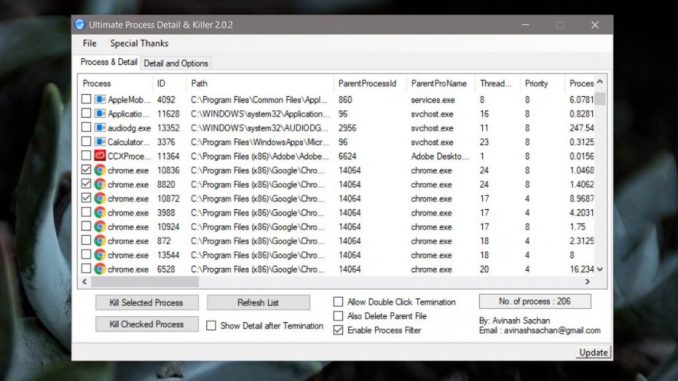Screen dimensions: 678x381
Task: Switch to the Process & Detail tab
Action: (x=109, y=62)
